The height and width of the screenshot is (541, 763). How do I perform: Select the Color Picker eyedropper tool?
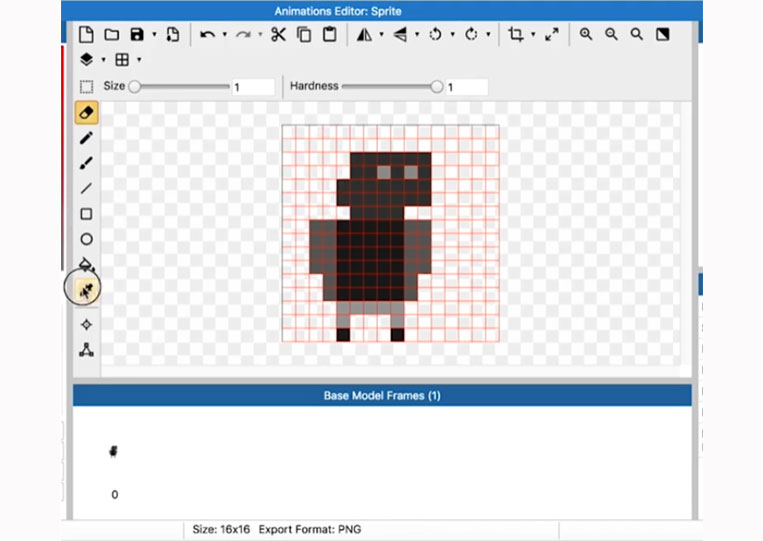87,291
